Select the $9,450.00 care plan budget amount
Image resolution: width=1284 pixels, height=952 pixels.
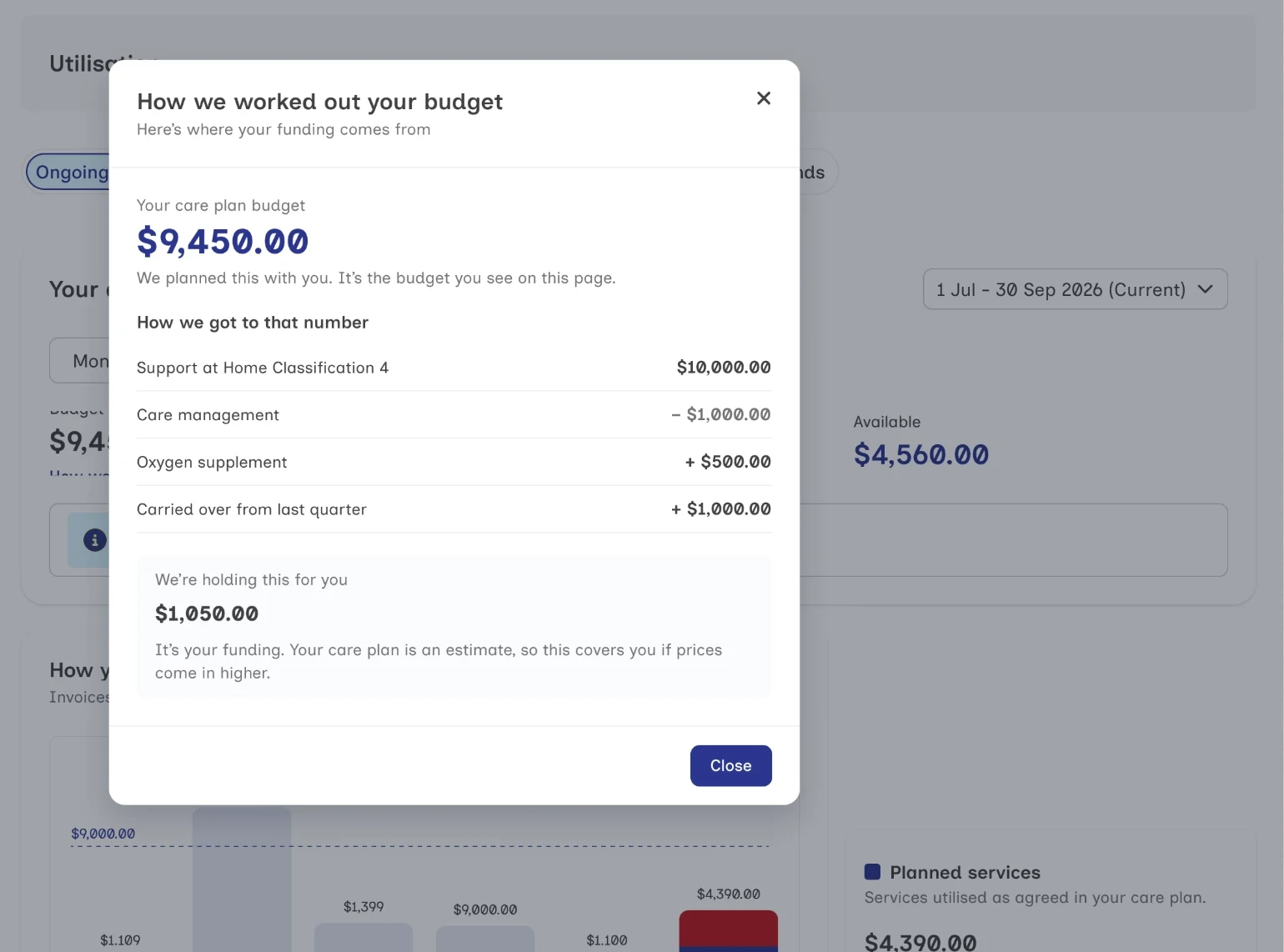tap(223, 242)
